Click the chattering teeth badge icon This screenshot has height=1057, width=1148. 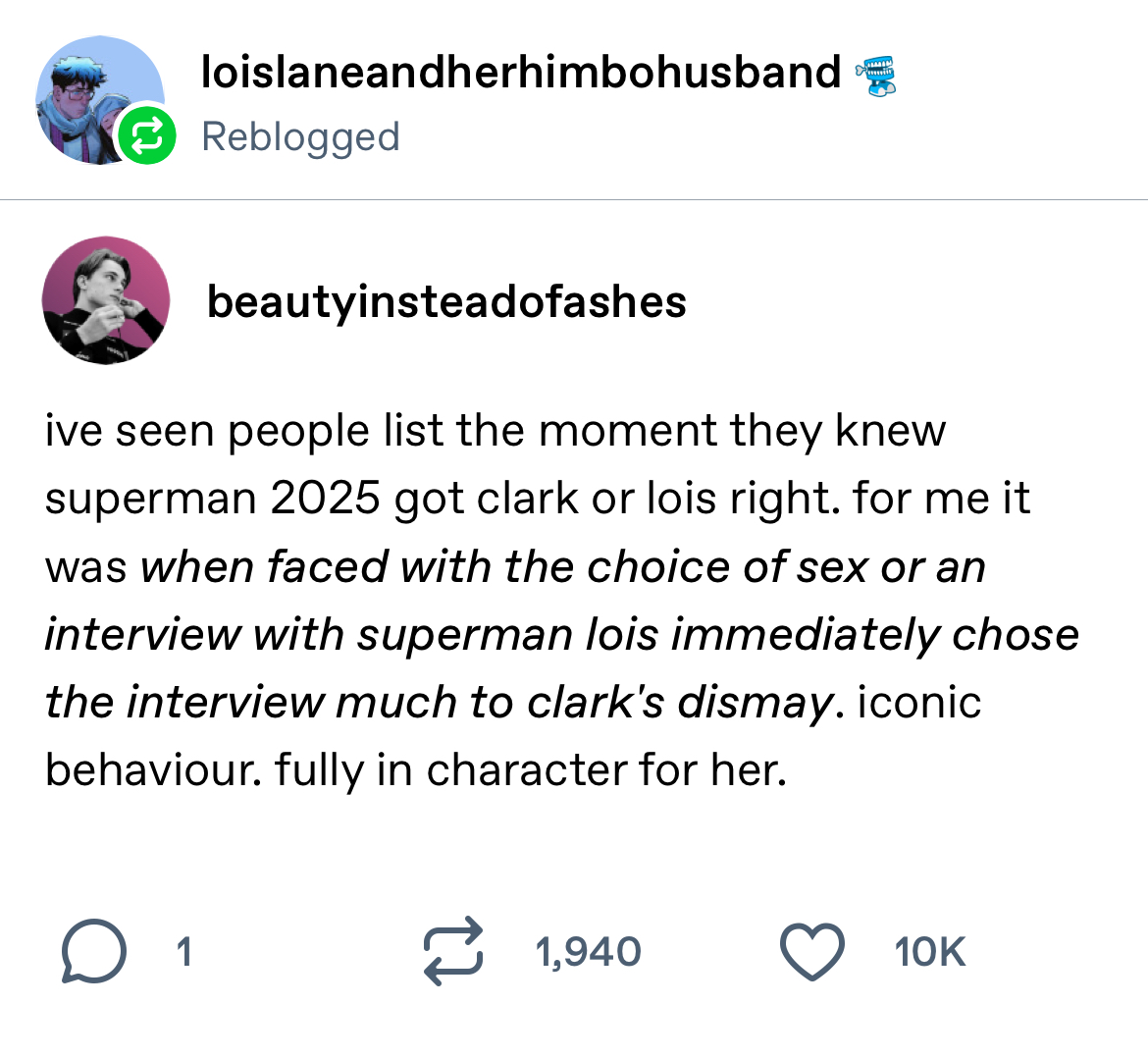pyautogui.click(x=876, y=76)
